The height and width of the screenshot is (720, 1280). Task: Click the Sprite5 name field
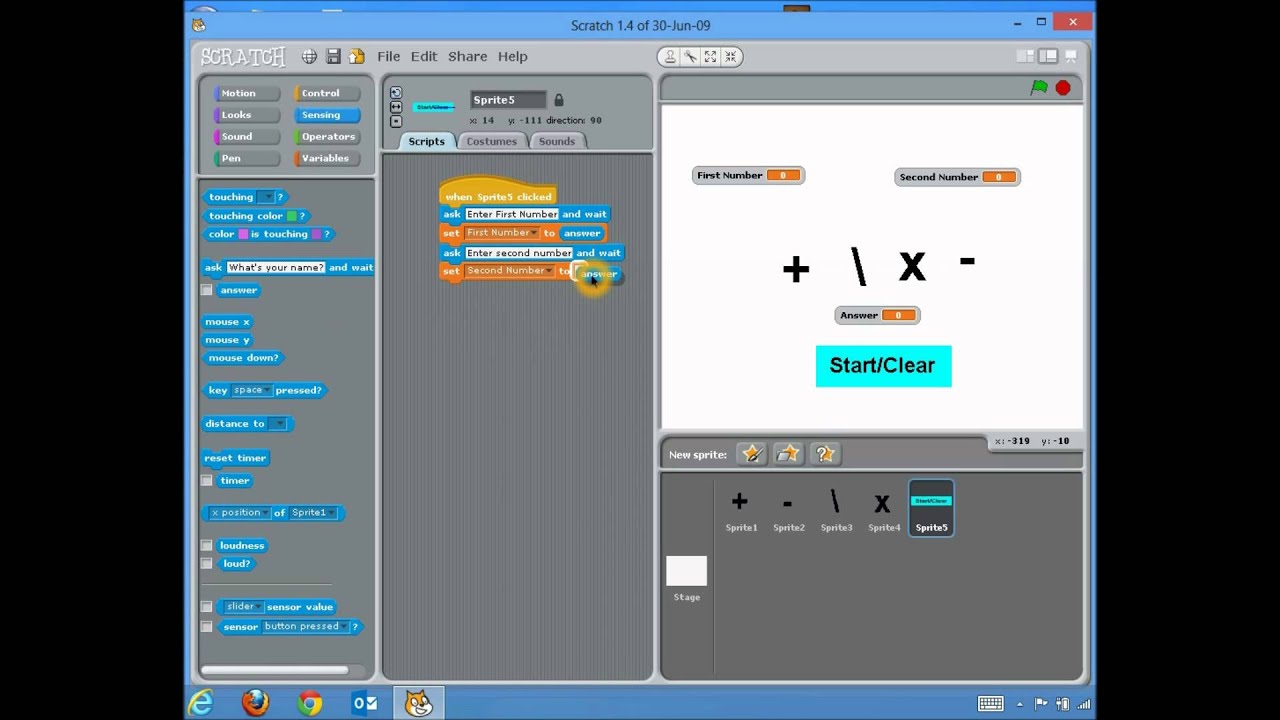tap(509, 100)
